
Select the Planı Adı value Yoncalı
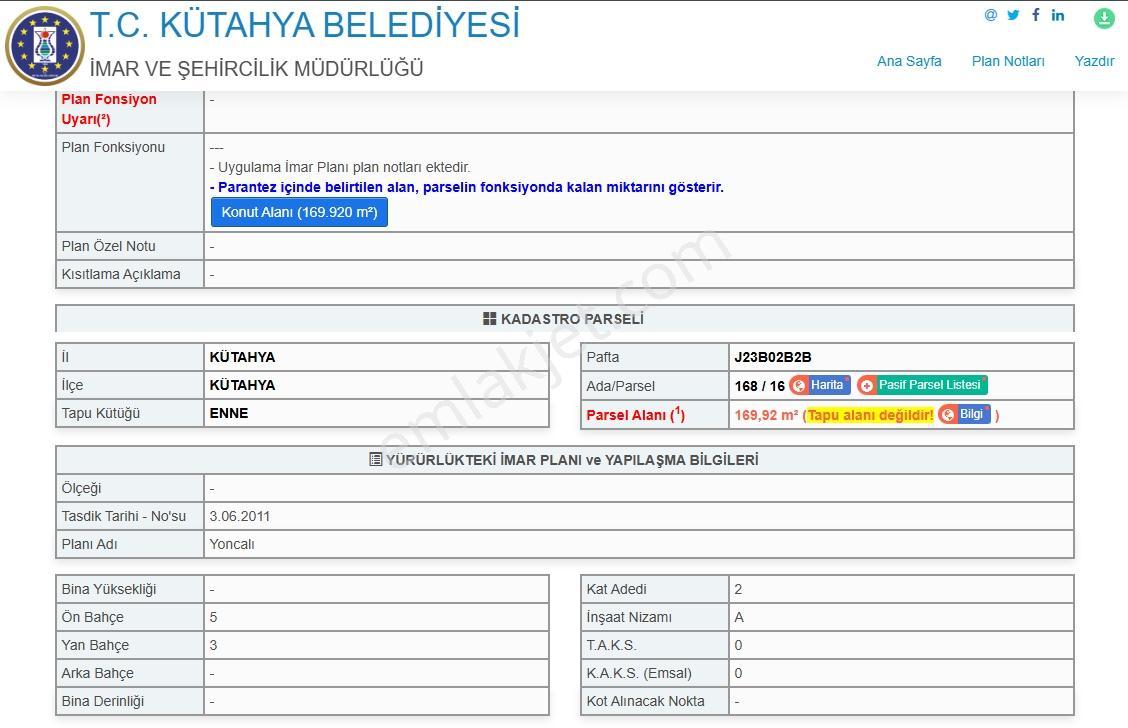pyautogui.click(x=232, y=544)
